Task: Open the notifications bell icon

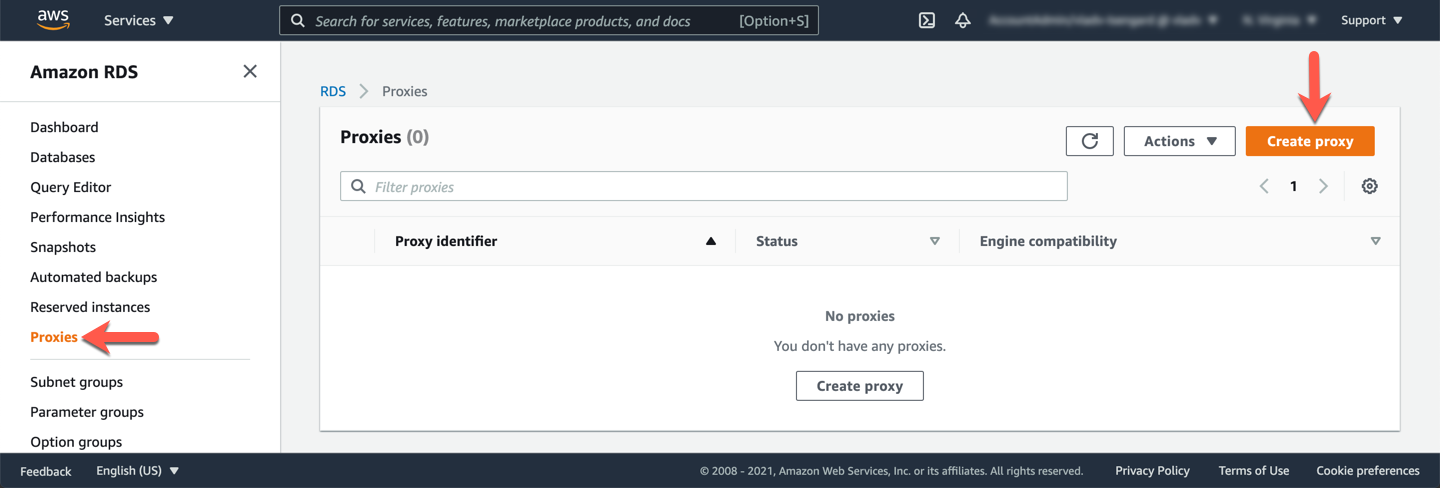Action: point(963,20)
